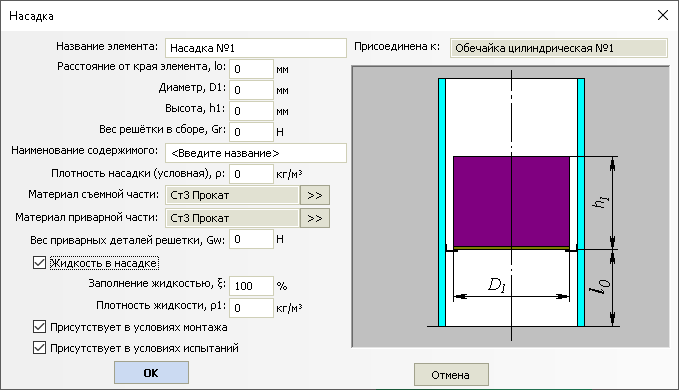Screen dimensions: 679x390
Task: Select the Высота h1 input field
Action: tap(251, 111)
